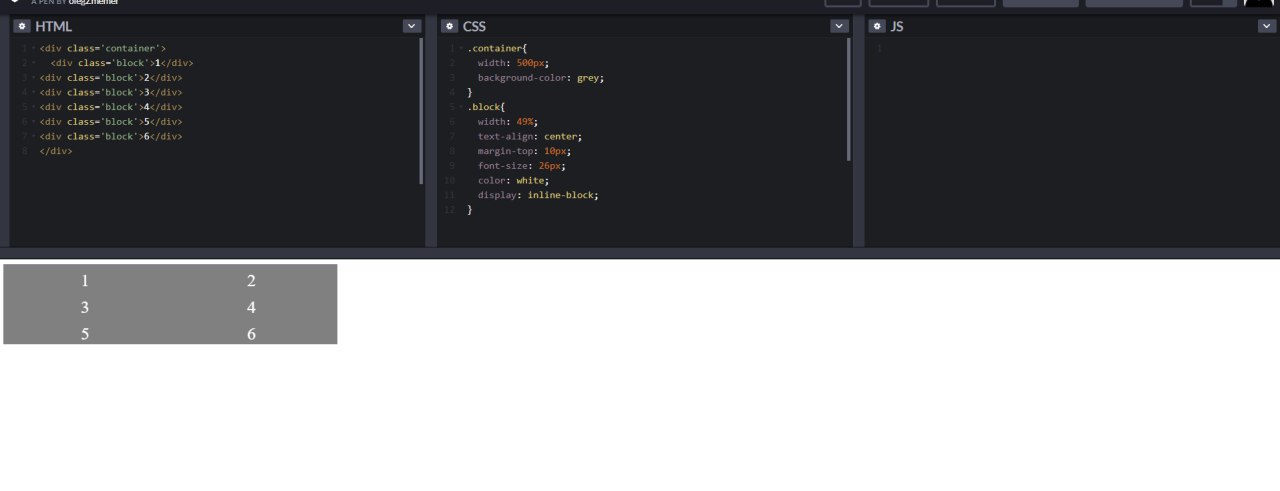
Task: Click block number 2 in the preview
Action: [251, 281]
